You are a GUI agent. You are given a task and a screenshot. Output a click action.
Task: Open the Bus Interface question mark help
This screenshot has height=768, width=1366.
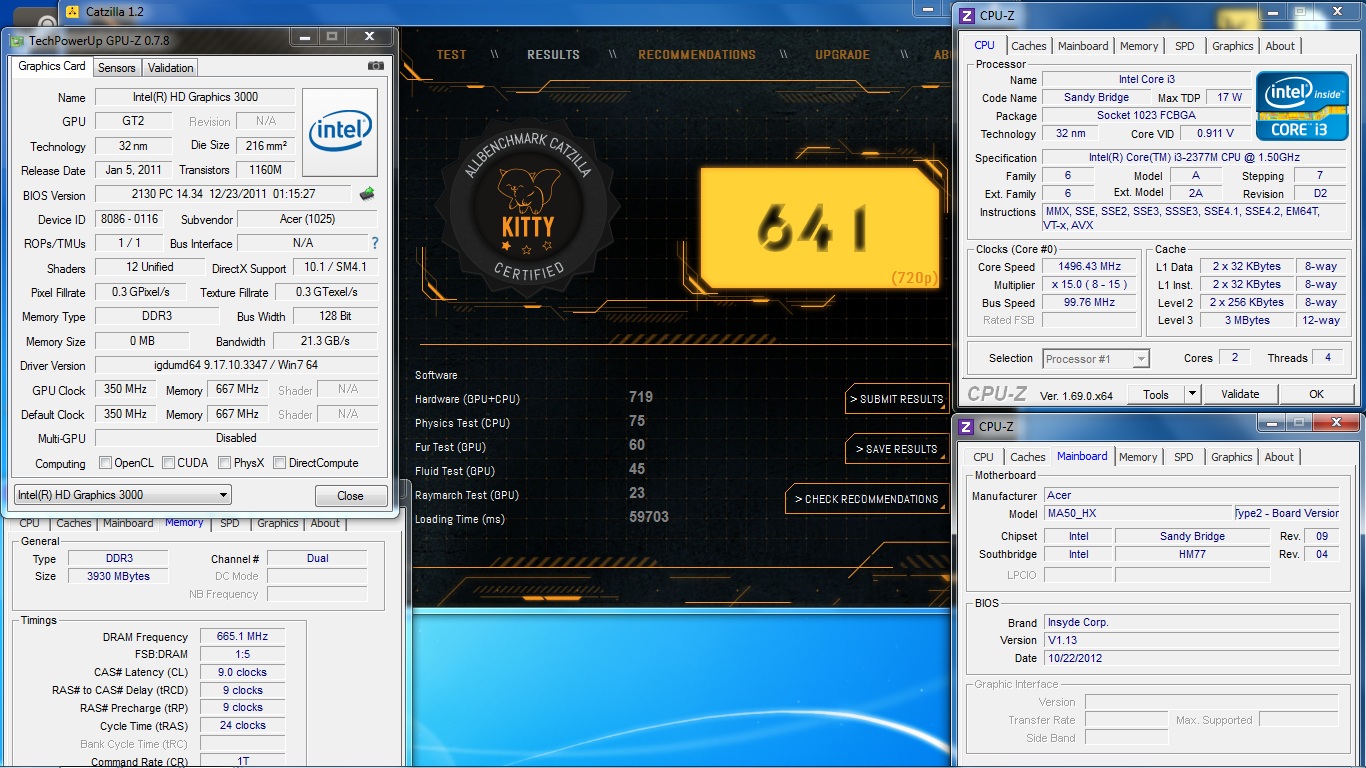[375, 243]
